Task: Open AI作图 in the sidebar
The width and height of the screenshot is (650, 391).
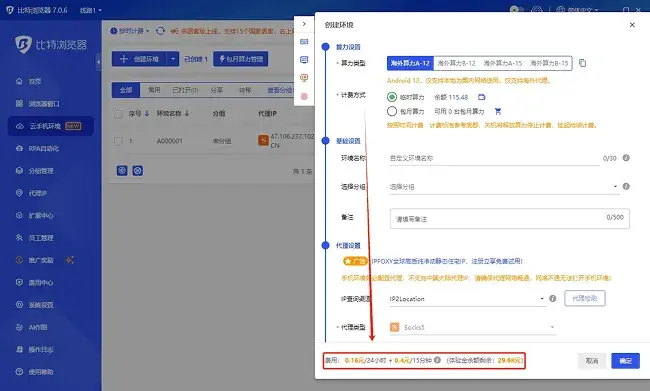Action: coord(32,327)
